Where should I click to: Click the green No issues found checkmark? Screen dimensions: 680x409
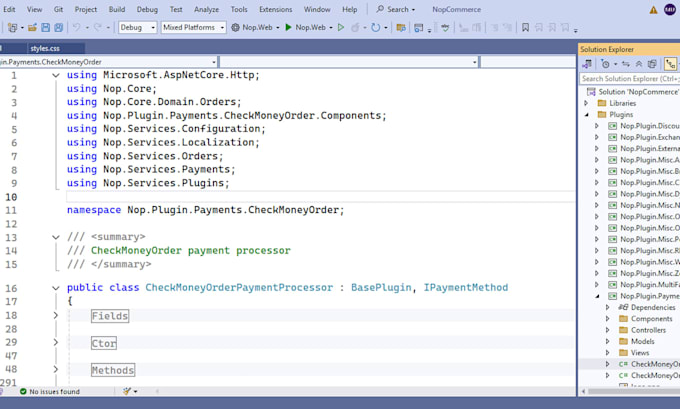click(x=23, y=391)
